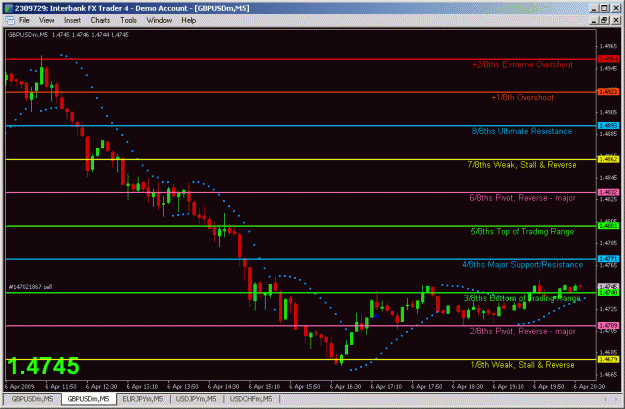Open the Insert menu
625x409 pixels.
72,20
